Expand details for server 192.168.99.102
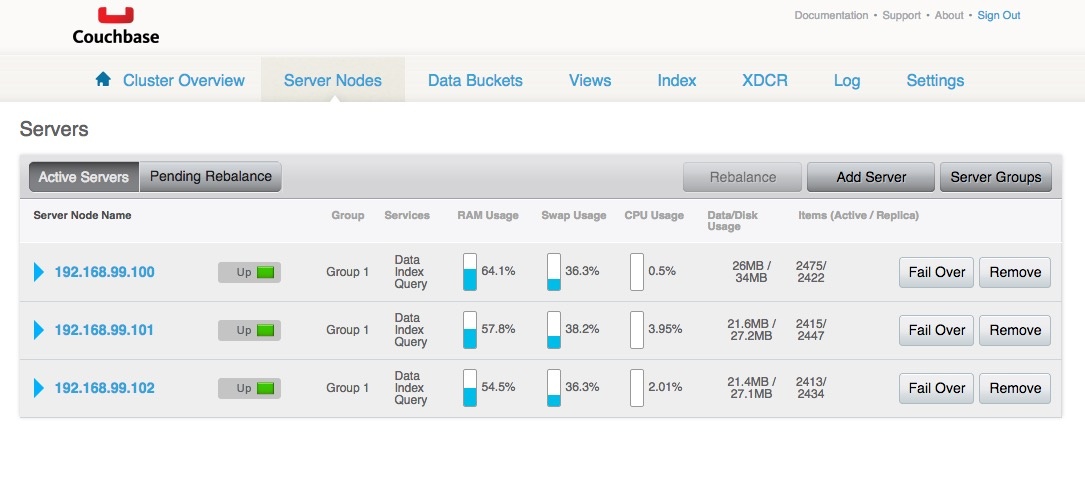 39,388
